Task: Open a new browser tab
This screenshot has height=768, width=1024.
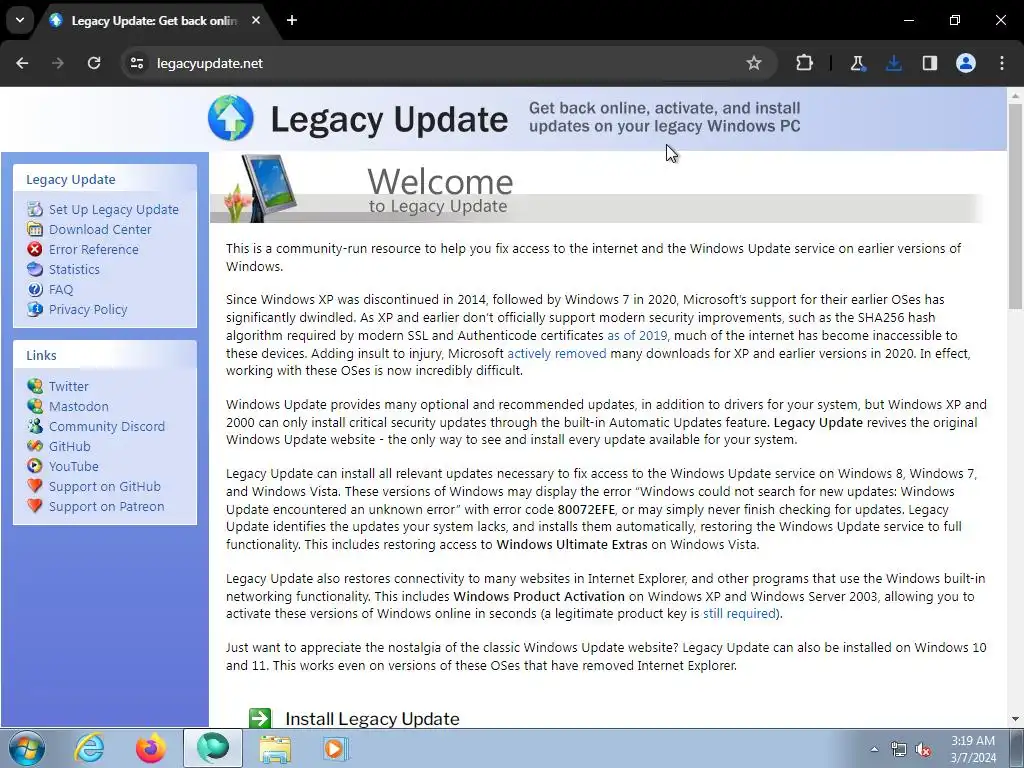Action: click(292, 20)
